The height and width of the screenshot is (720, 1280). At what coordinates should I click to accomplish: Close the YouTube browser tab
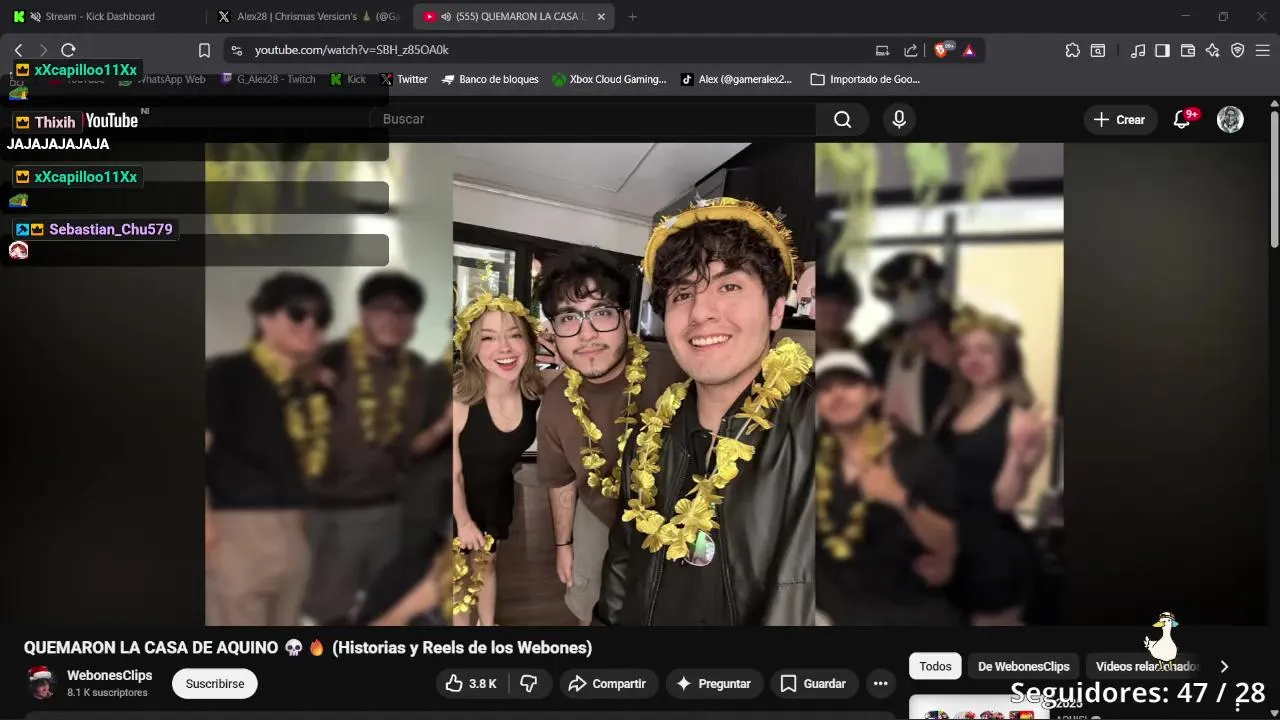pyautogui.click(x=601, y=16)
